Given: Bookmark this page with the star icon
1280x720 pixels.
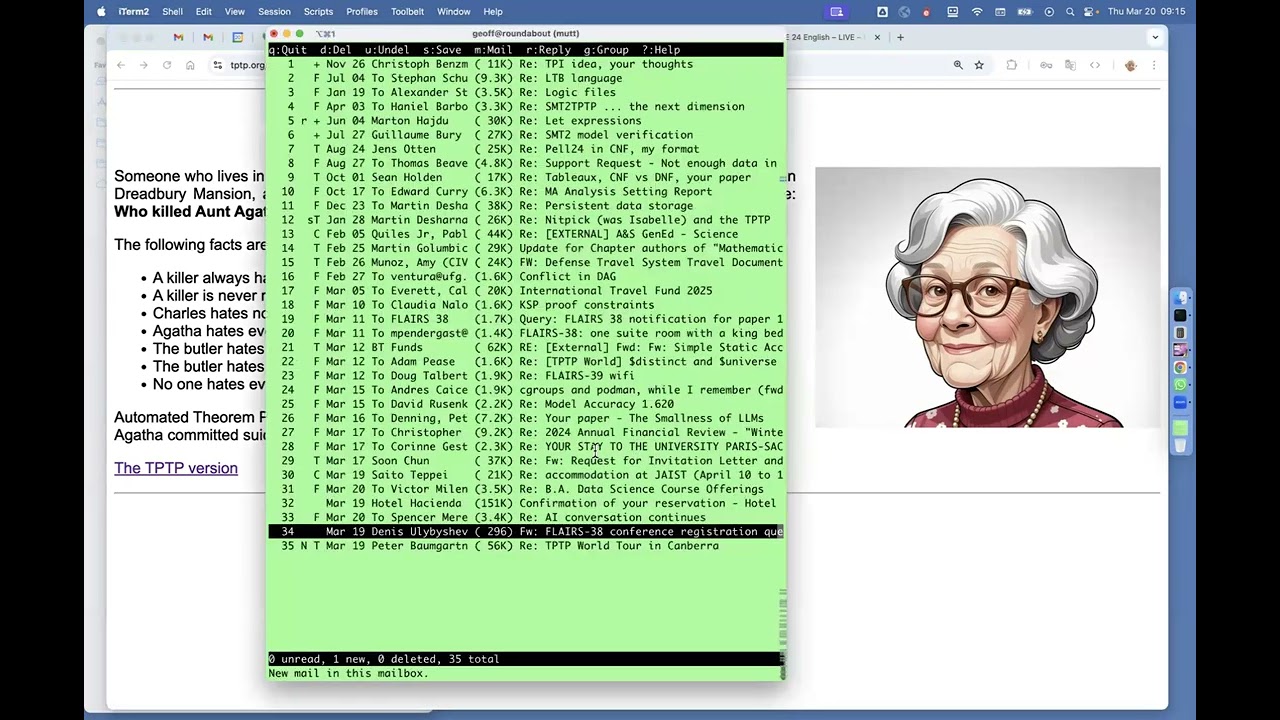Looking at the screenshot, I should [979, 65].
